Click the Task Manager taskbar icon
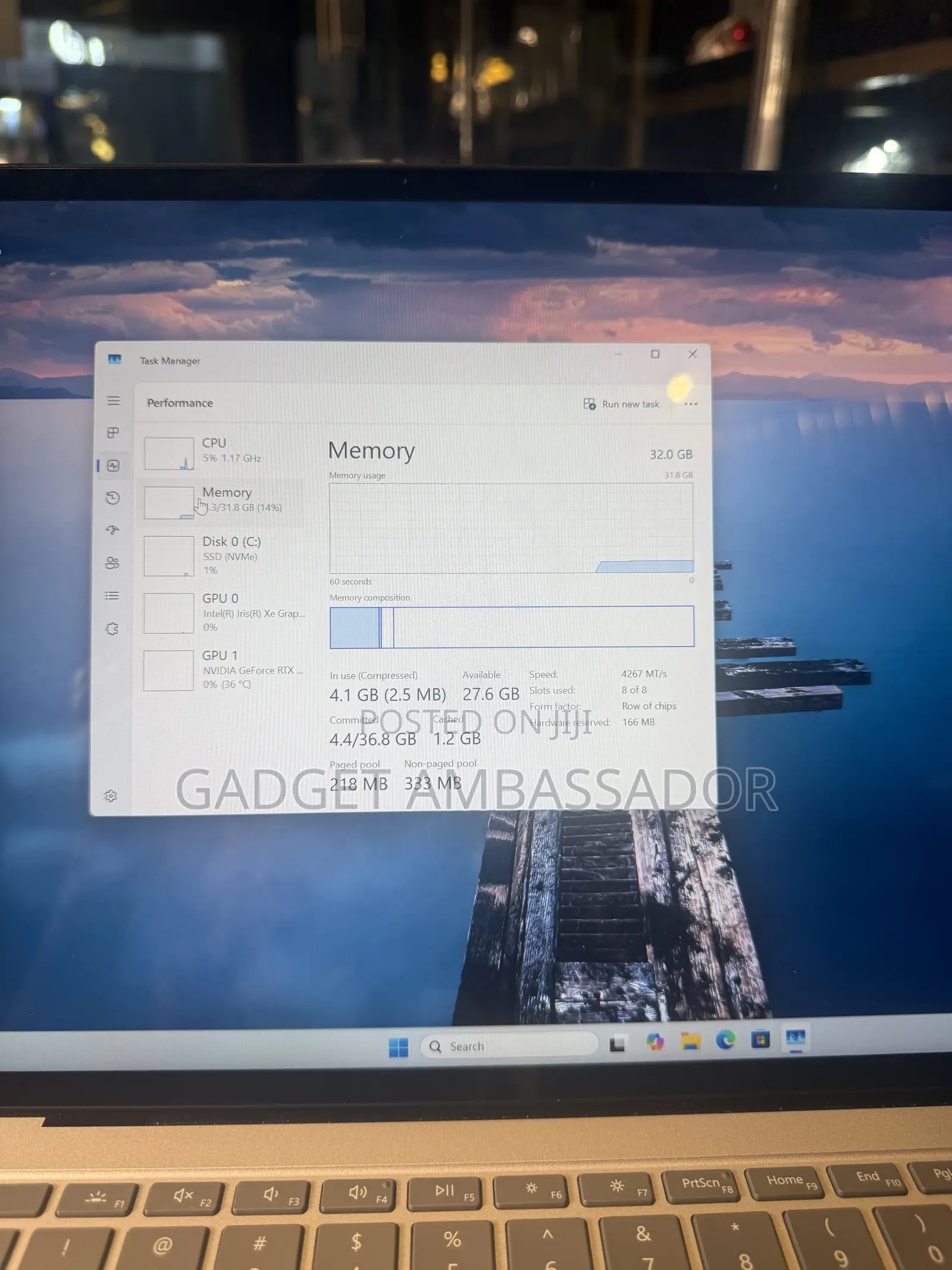 [x=796, y=1038]
